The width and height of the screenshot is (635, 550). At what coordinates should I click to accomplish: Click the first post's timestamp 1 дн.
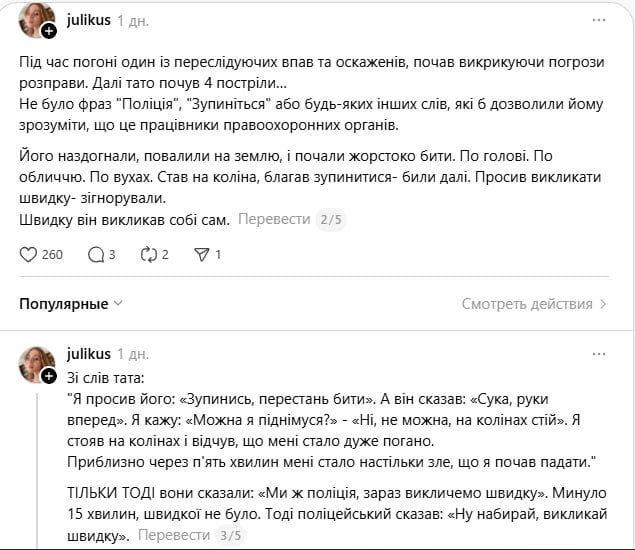[133, 20]
